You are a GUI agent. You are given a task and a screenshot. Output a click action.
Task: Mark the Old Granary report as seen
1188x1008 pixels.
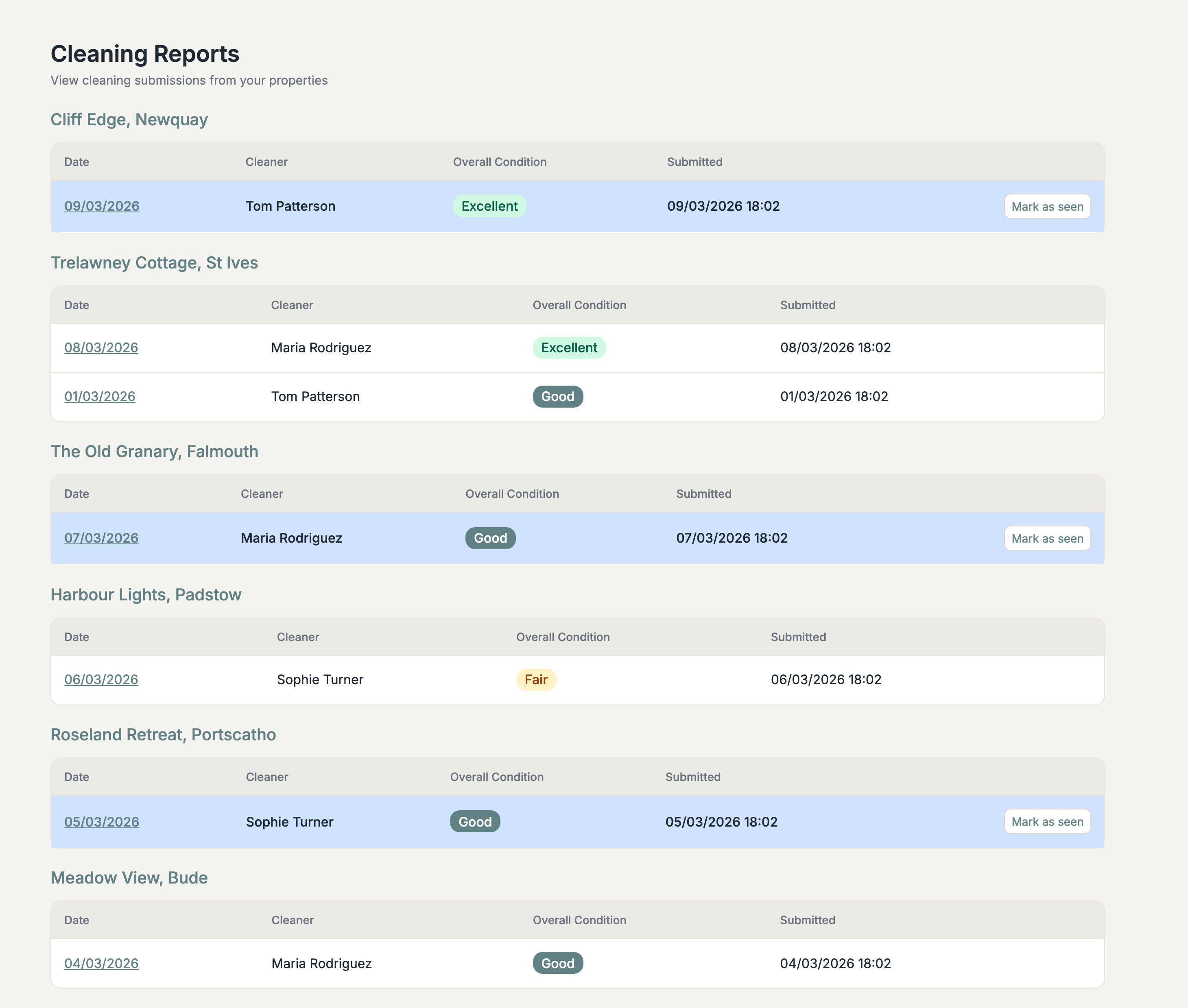(1047, 538)
